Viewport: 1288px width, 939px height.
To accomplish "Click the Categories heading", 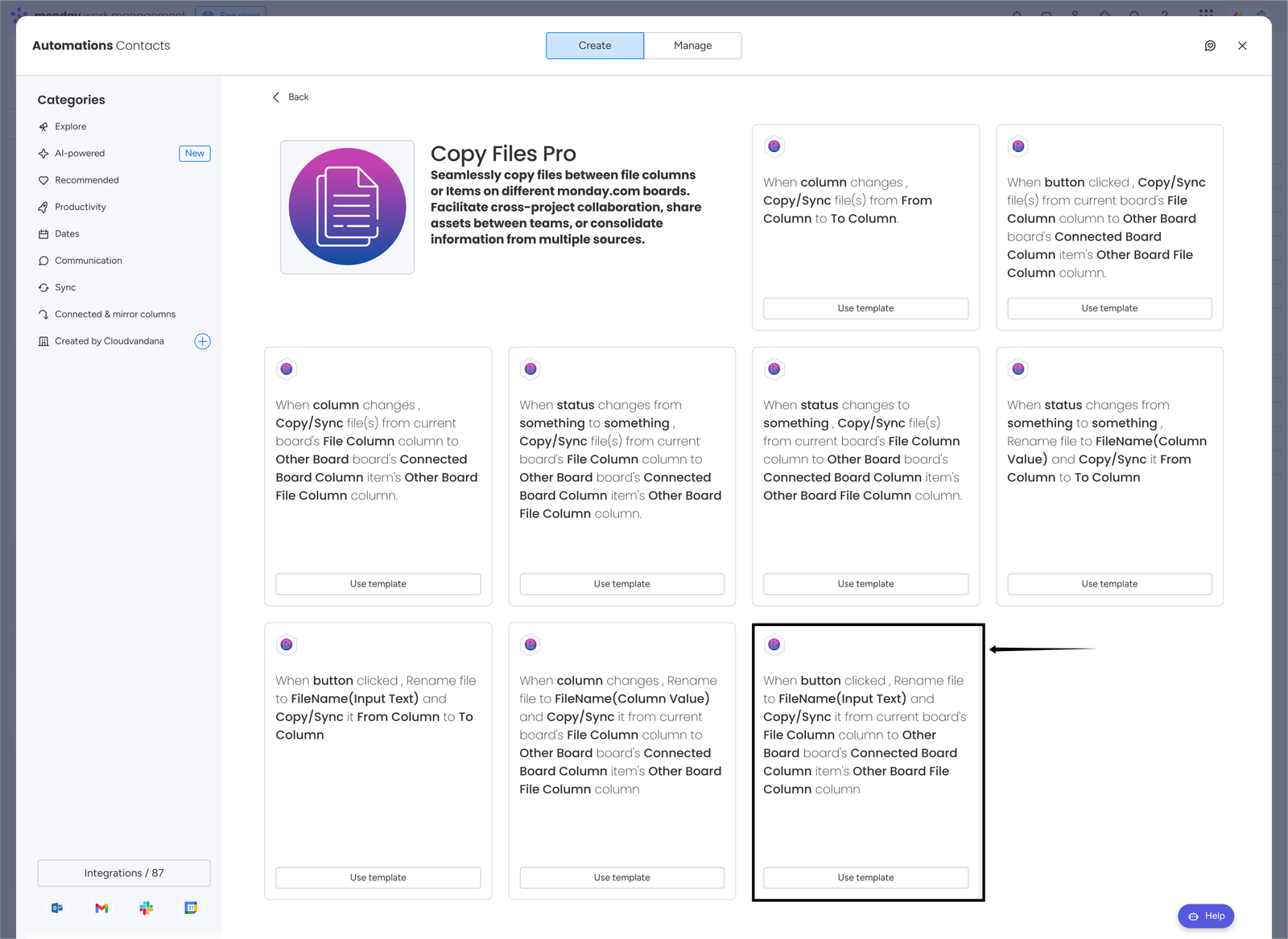I will click(71, 100).
